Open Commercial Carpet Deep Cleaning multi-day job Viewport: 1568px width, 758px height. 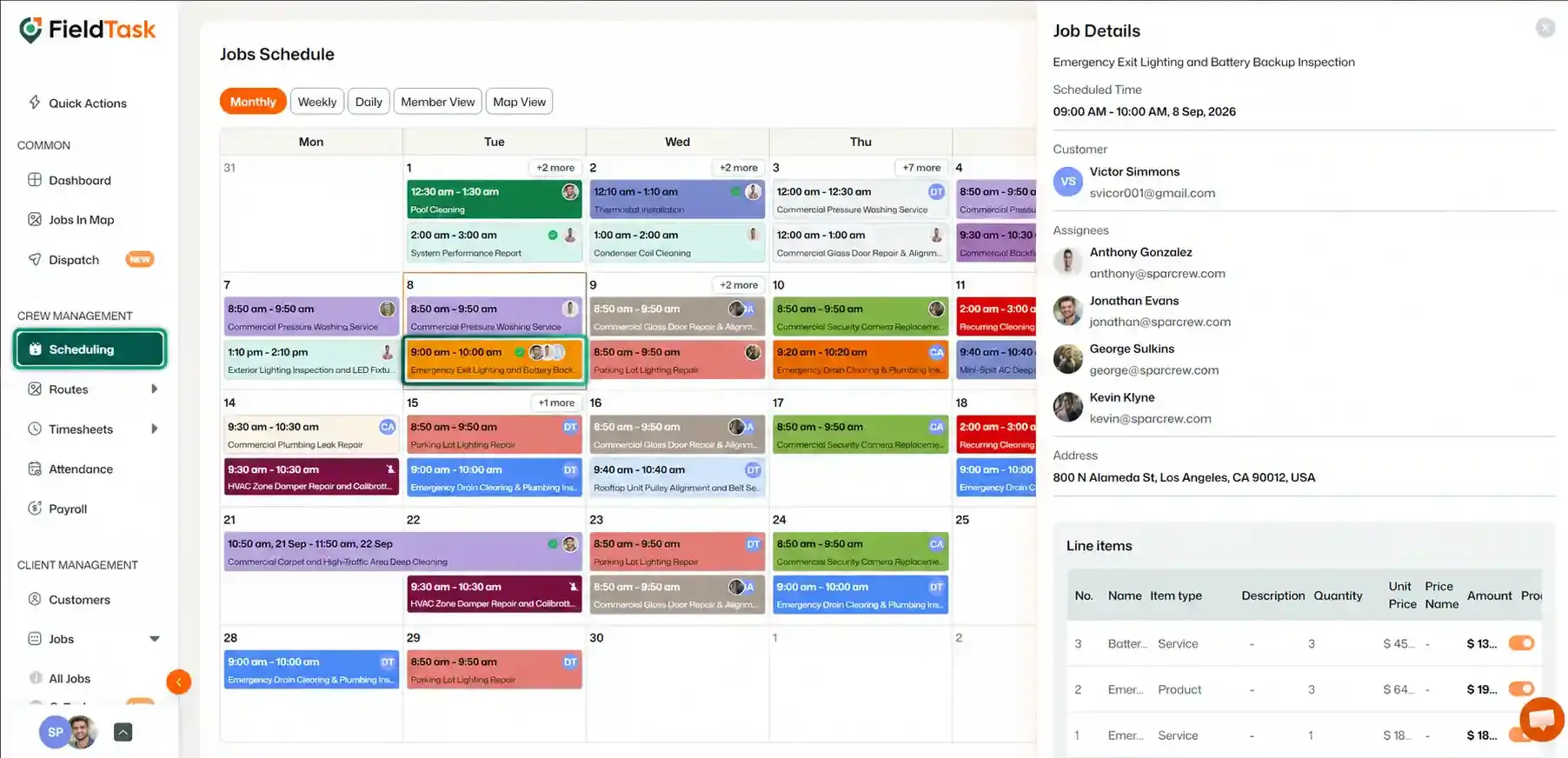402,552
